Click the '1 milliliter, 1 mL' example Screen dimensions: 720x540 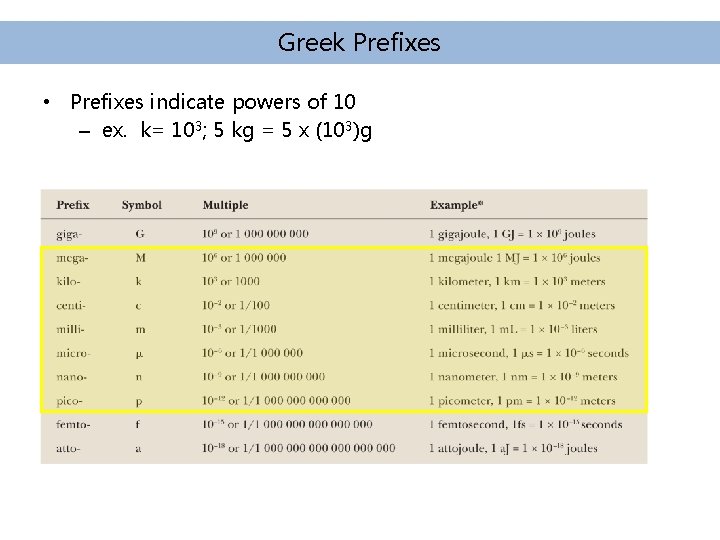tap(513, 329)
